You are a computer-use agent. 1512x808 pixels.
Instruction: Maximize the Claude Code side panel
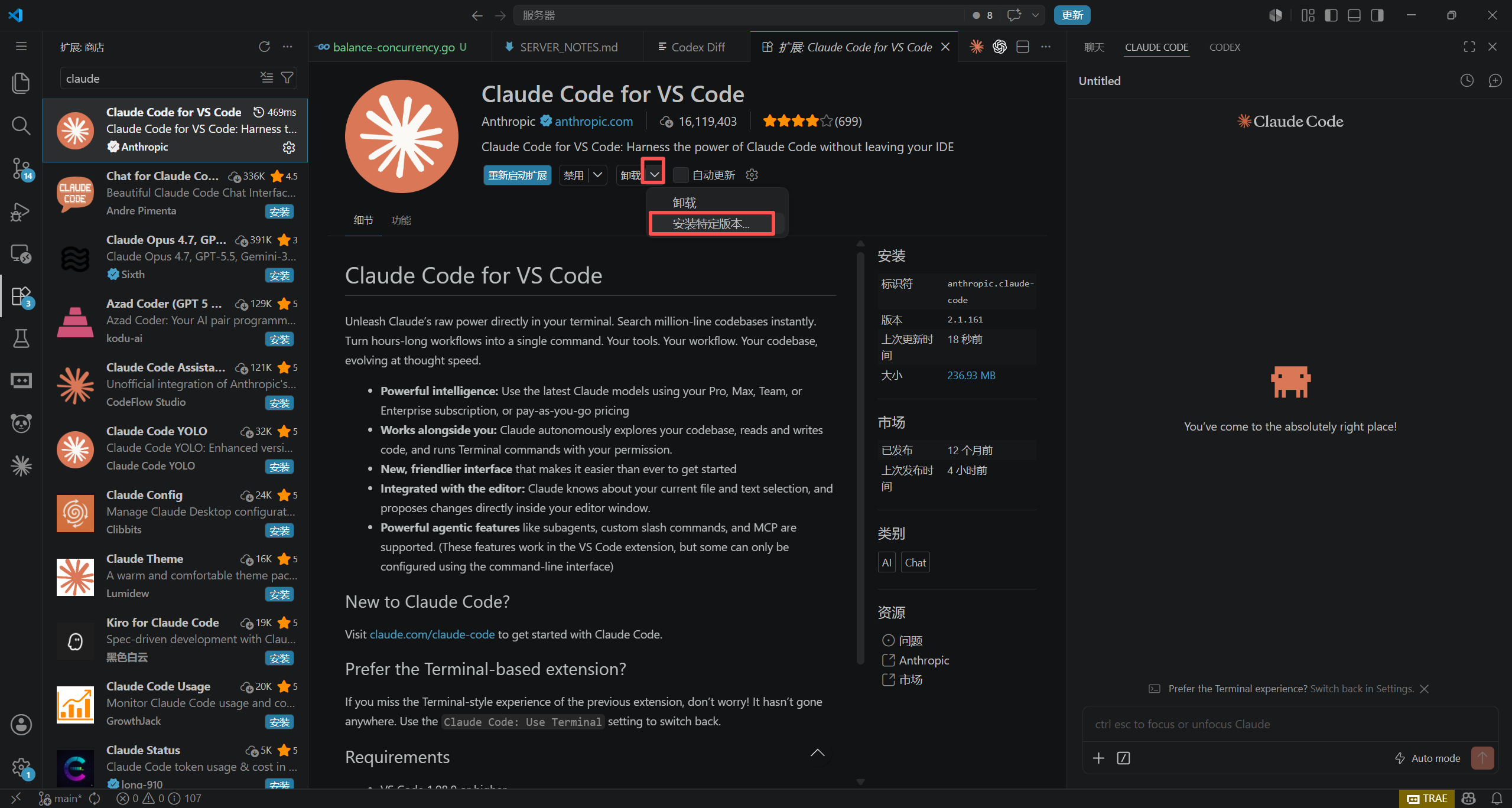pos(1469,47)
